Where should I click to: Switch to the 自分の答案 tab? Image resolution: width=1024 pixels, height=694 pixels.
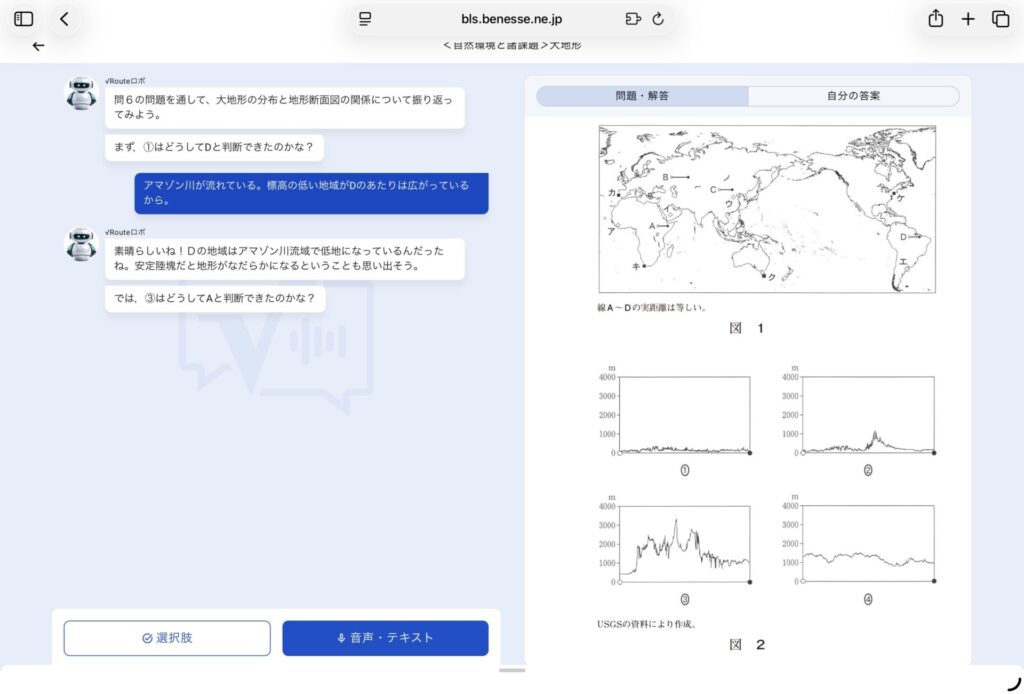tap(853, 96)
